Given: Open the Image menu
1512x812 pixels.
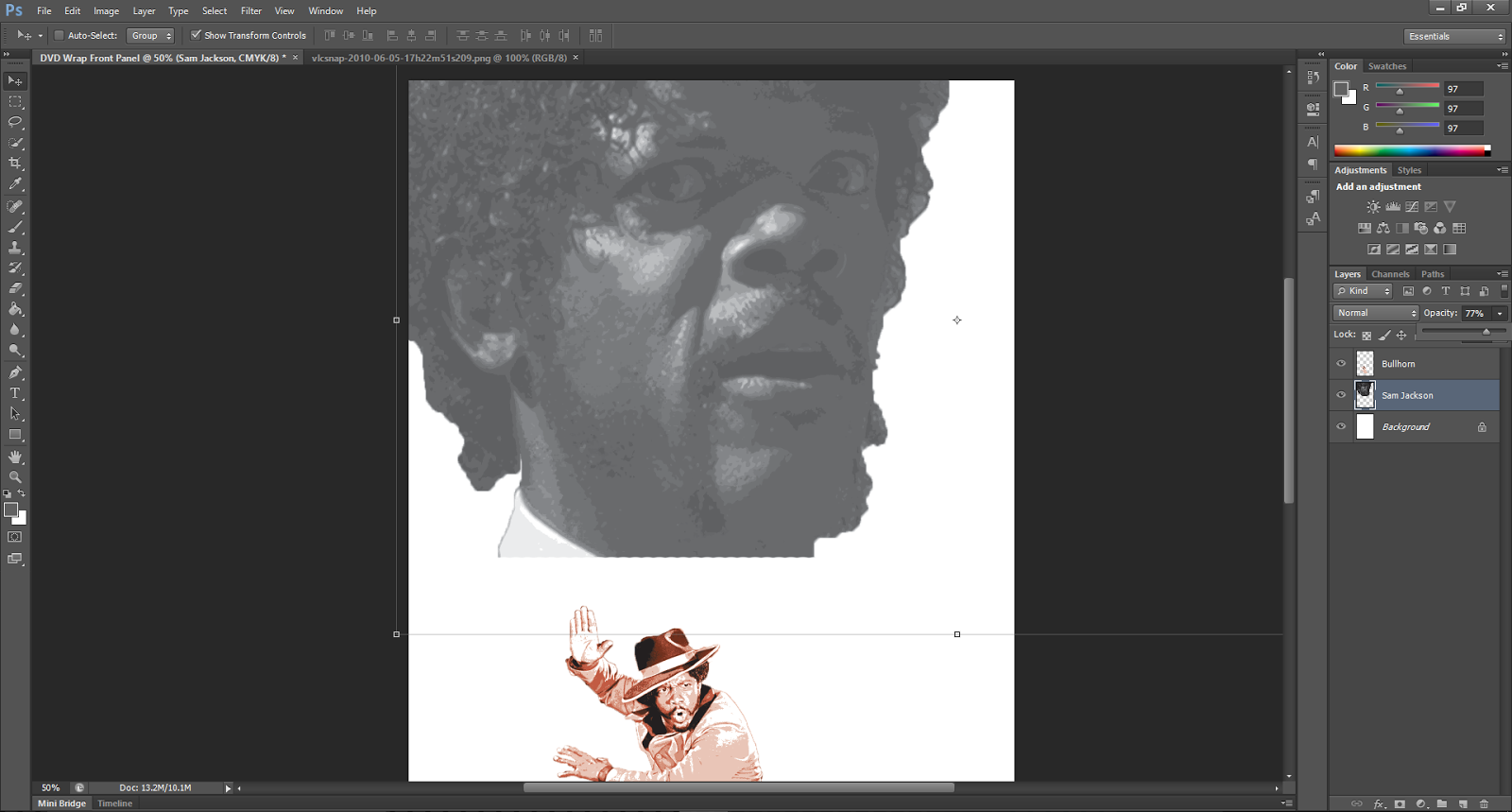Looking at the screenshot, I should pos(106,10).
